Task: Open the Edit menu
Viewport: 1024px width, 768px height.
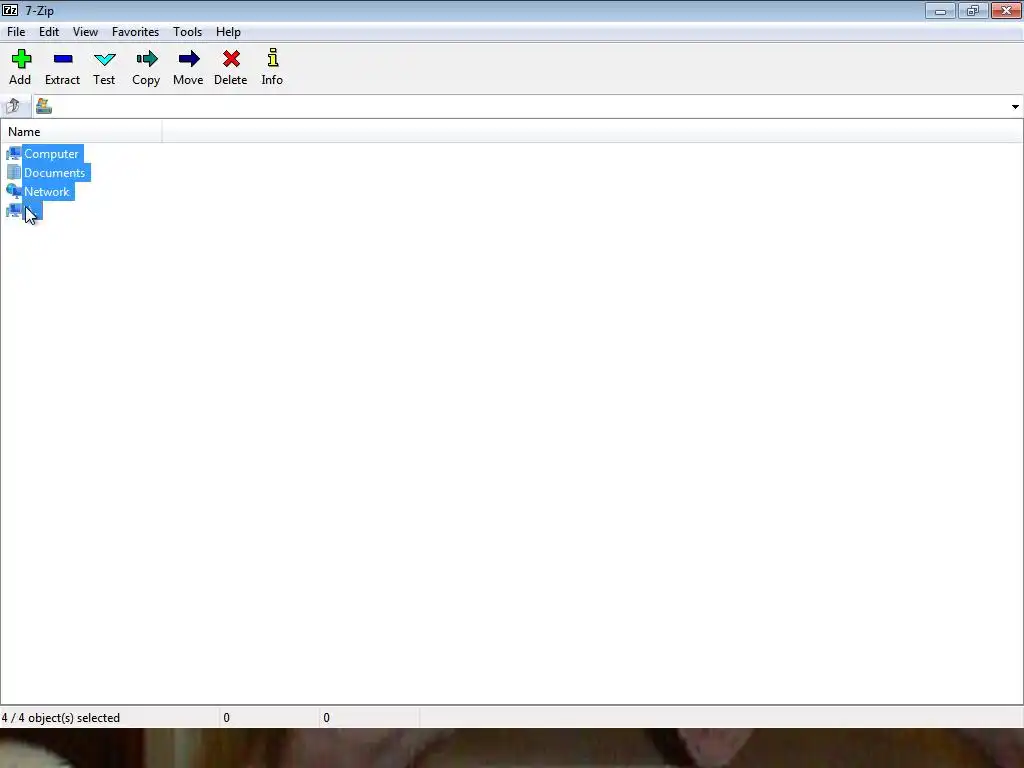Action: point(49,32)
